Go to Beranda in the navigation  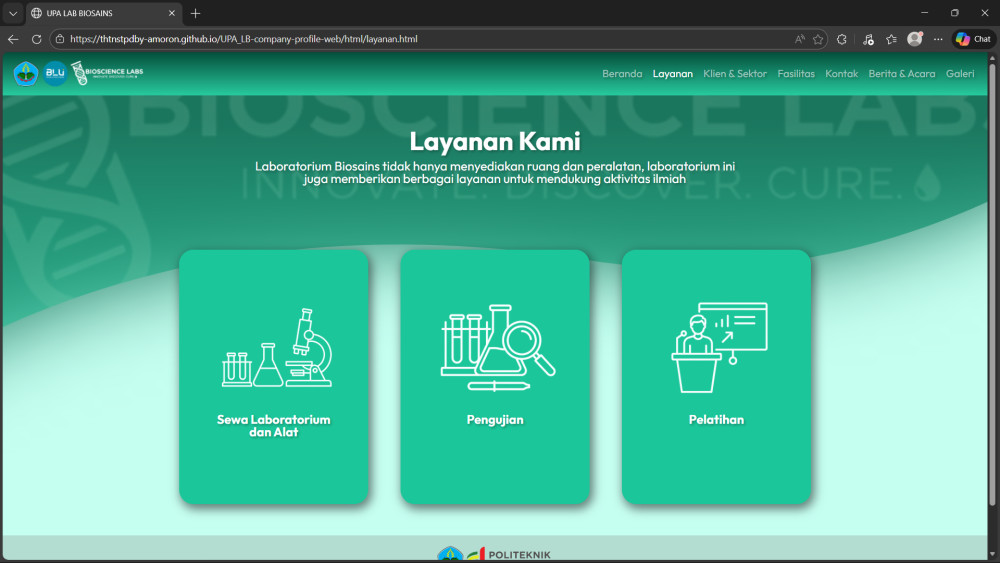pos(622,74)
